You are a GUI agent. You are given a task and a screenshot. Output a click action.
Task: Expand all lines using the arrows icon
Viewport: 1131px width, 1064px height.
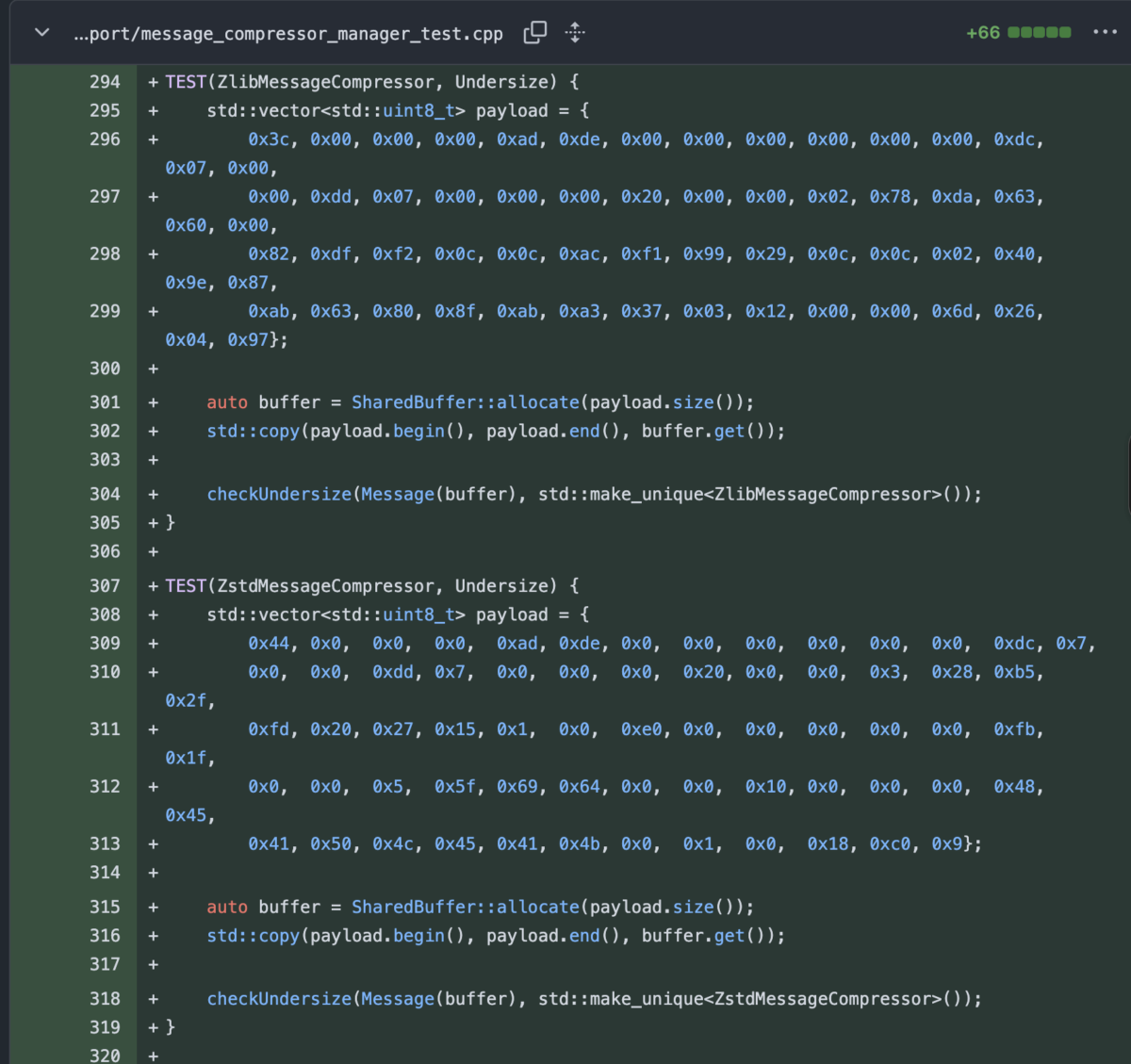click(575, 33)
